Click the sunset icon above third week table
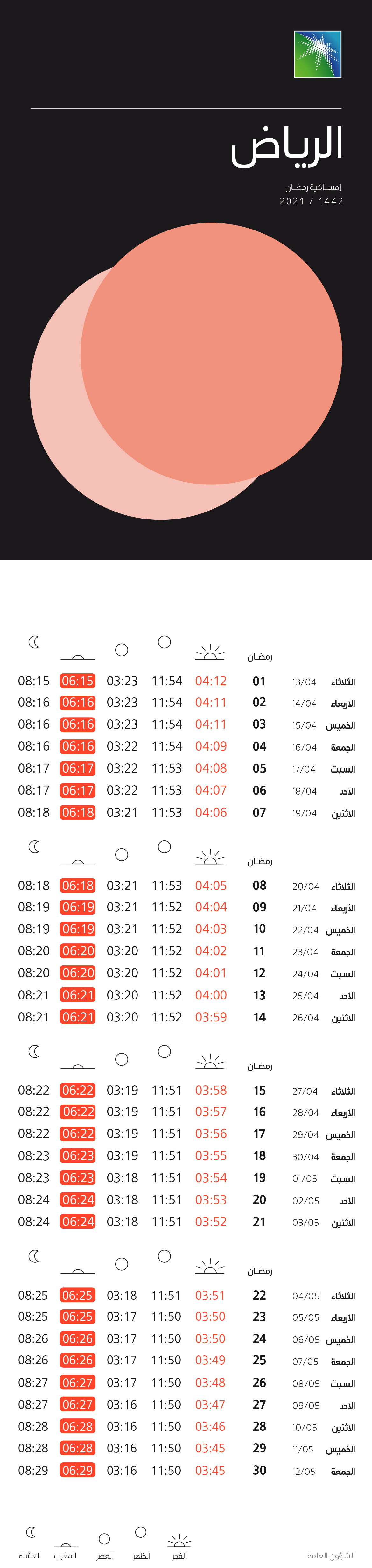Image resolution: width=372 pixels, height=1568 pixels. (x=77, y=1065)
